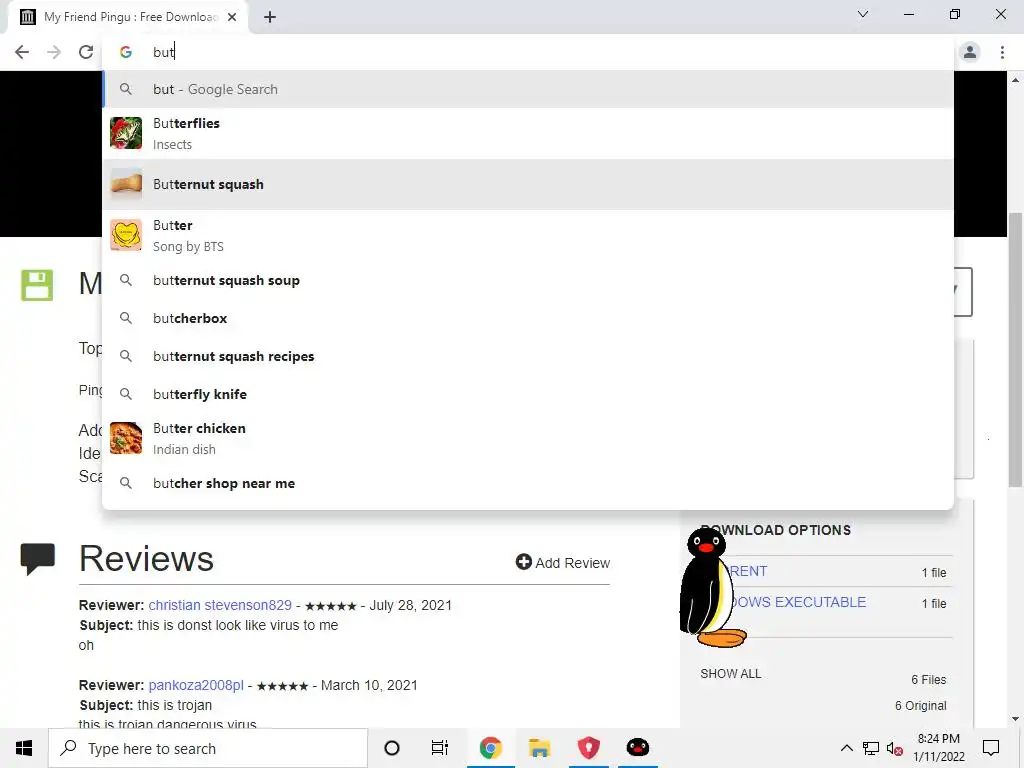Click the network tray icon
This screenshot has height=768, width=1024.
(871, 748)
